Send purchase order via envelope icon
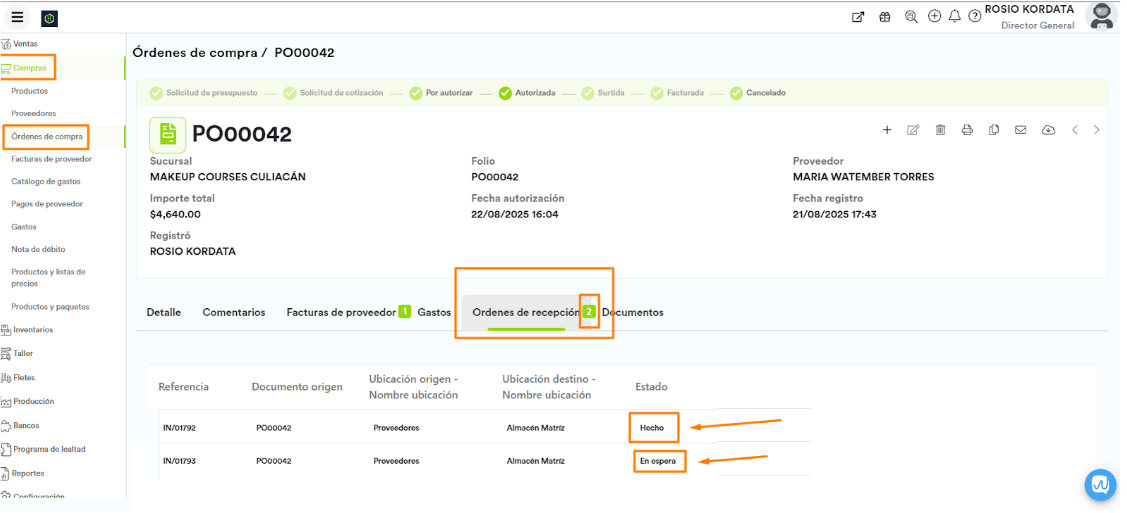This screenshot has width=1127, height=513. click(1021, 130)
